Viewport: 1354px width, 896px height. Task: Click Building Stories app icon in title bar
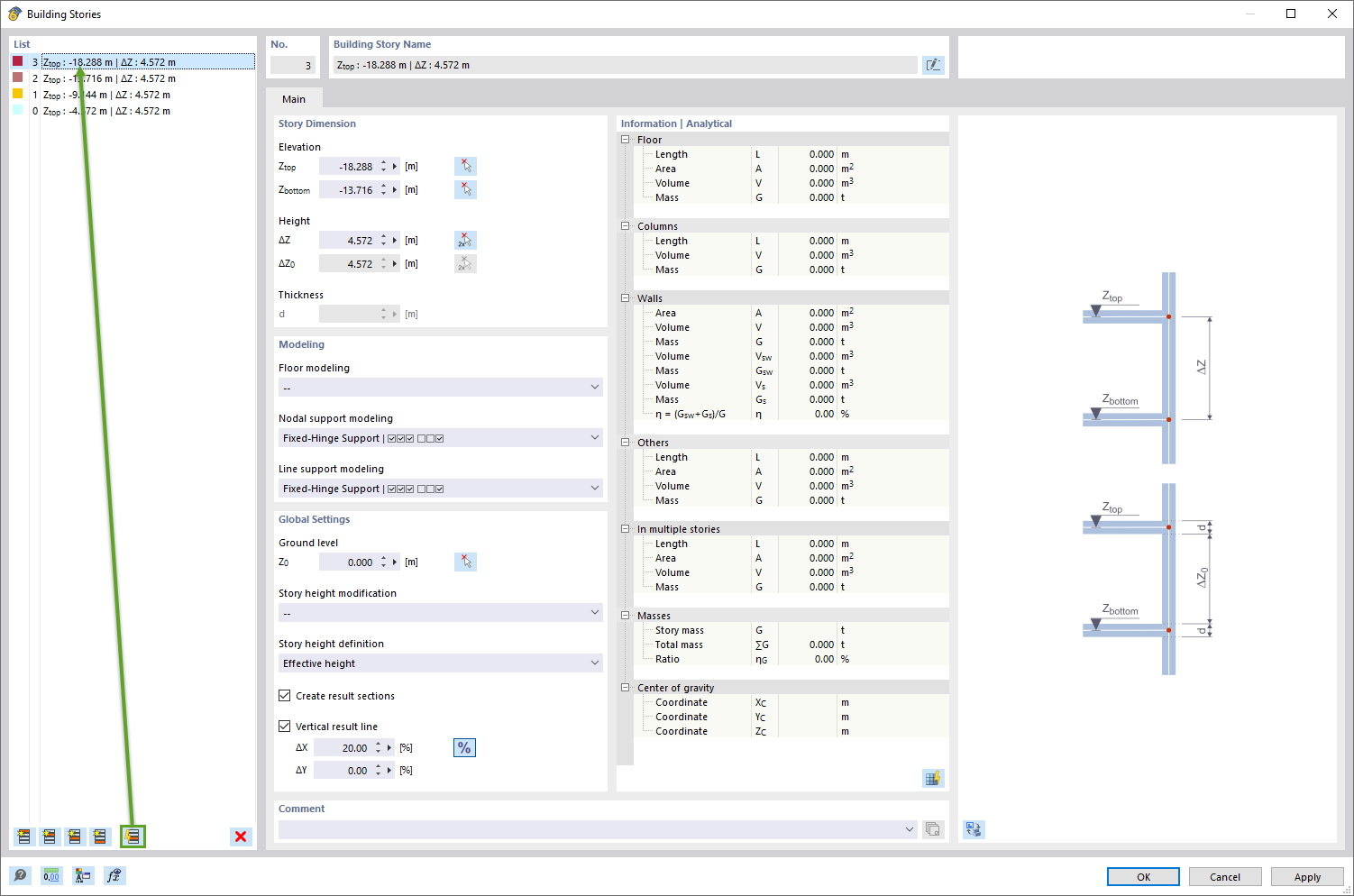click(x=14, y=14)
